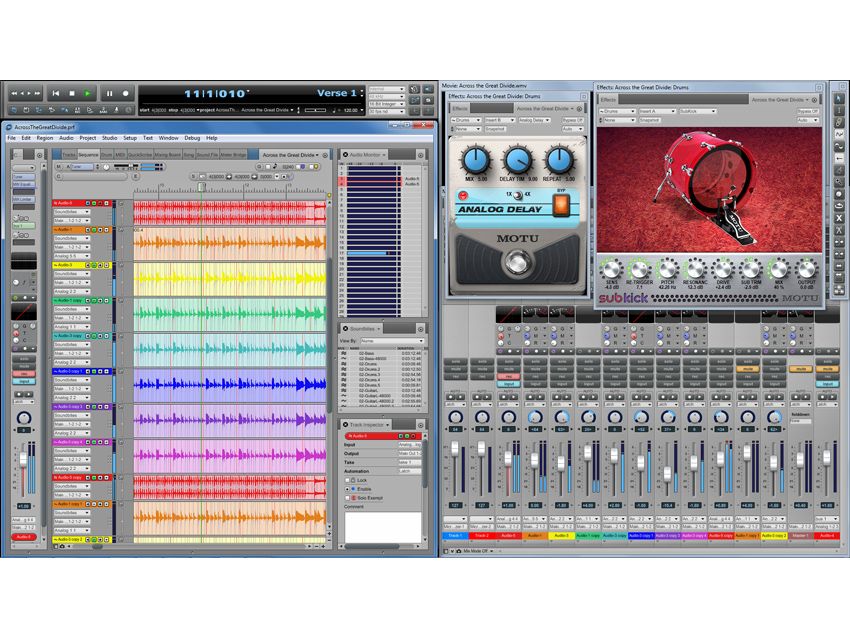The height and width of the screenshot is (638, 850).
Task: Click the volume fader on the Track-2 mixer strip
Action: 481,448
